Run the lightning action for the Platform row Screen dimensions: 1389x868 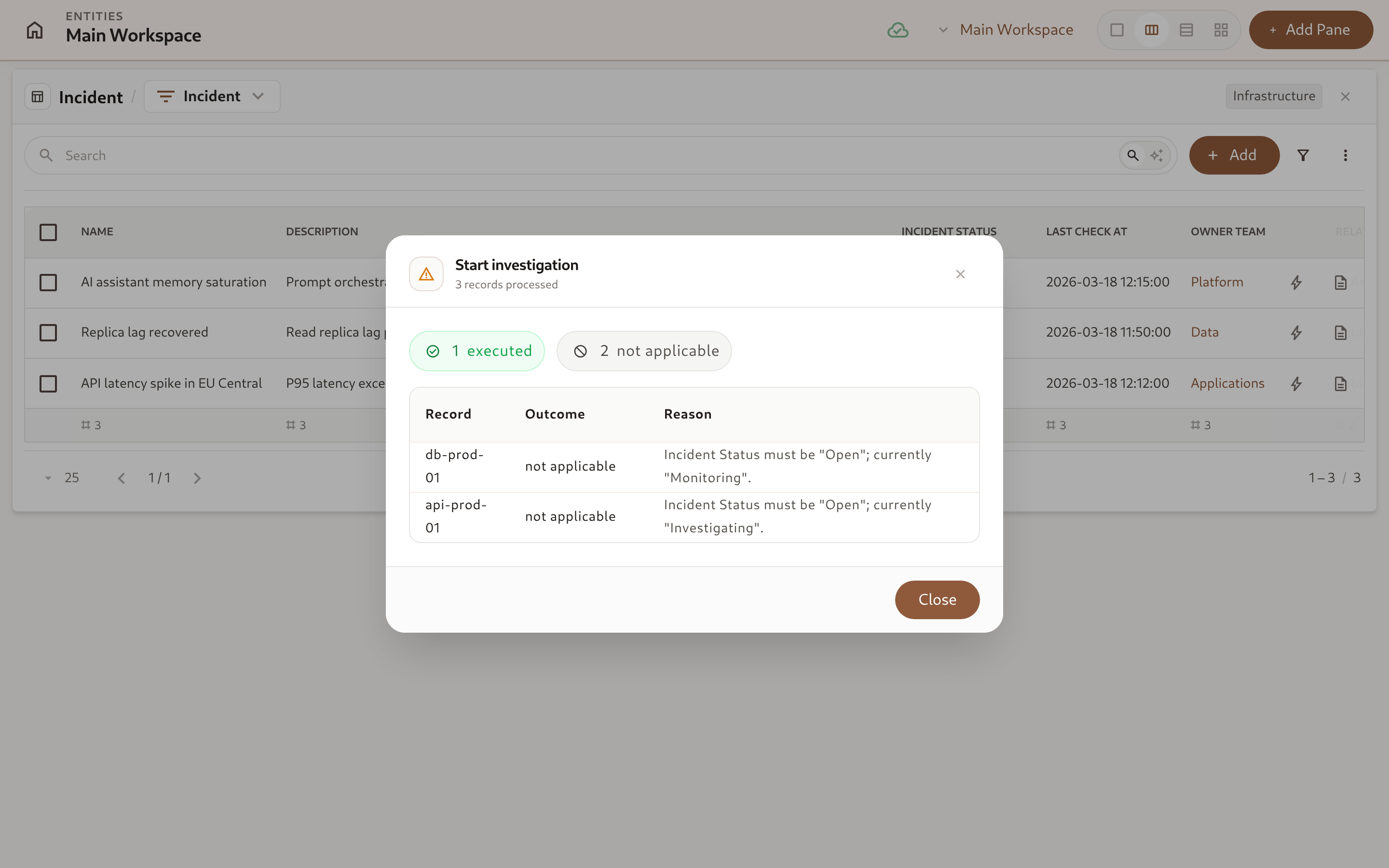click(x=1296, y=283)
